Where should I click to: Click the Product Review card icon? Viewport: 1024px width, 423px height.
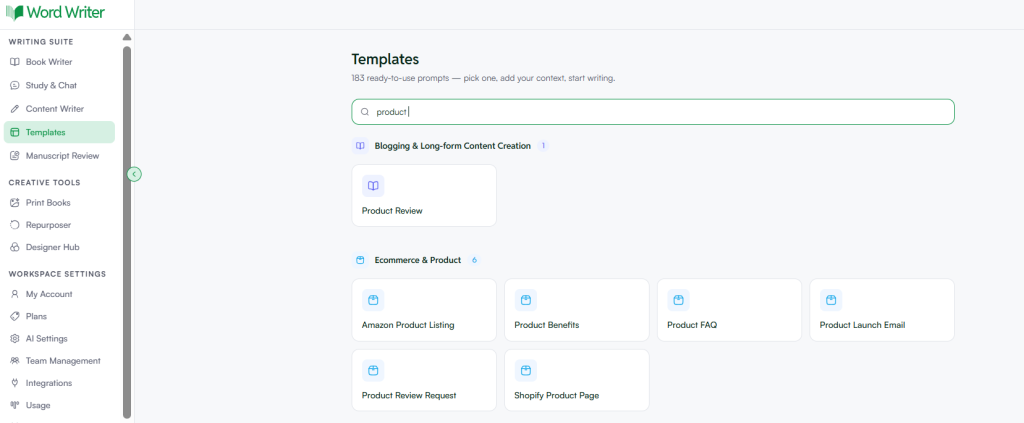click(x=373, y=185)
